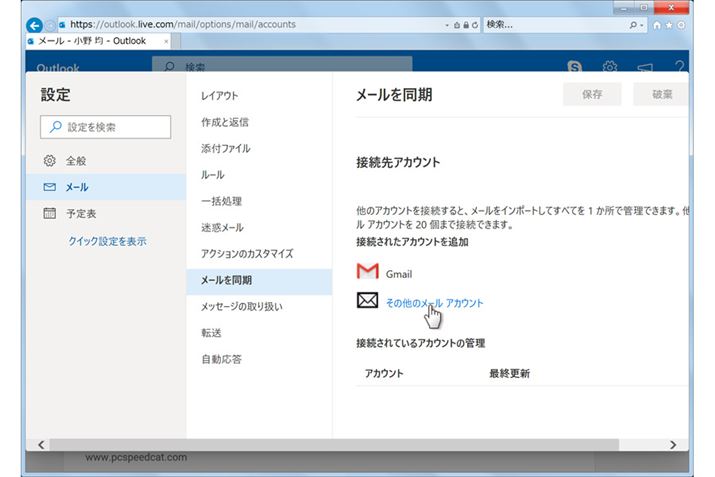Click the help question mark icon
This screenshot has width=715, height=477.
click(x=679, y=67)
